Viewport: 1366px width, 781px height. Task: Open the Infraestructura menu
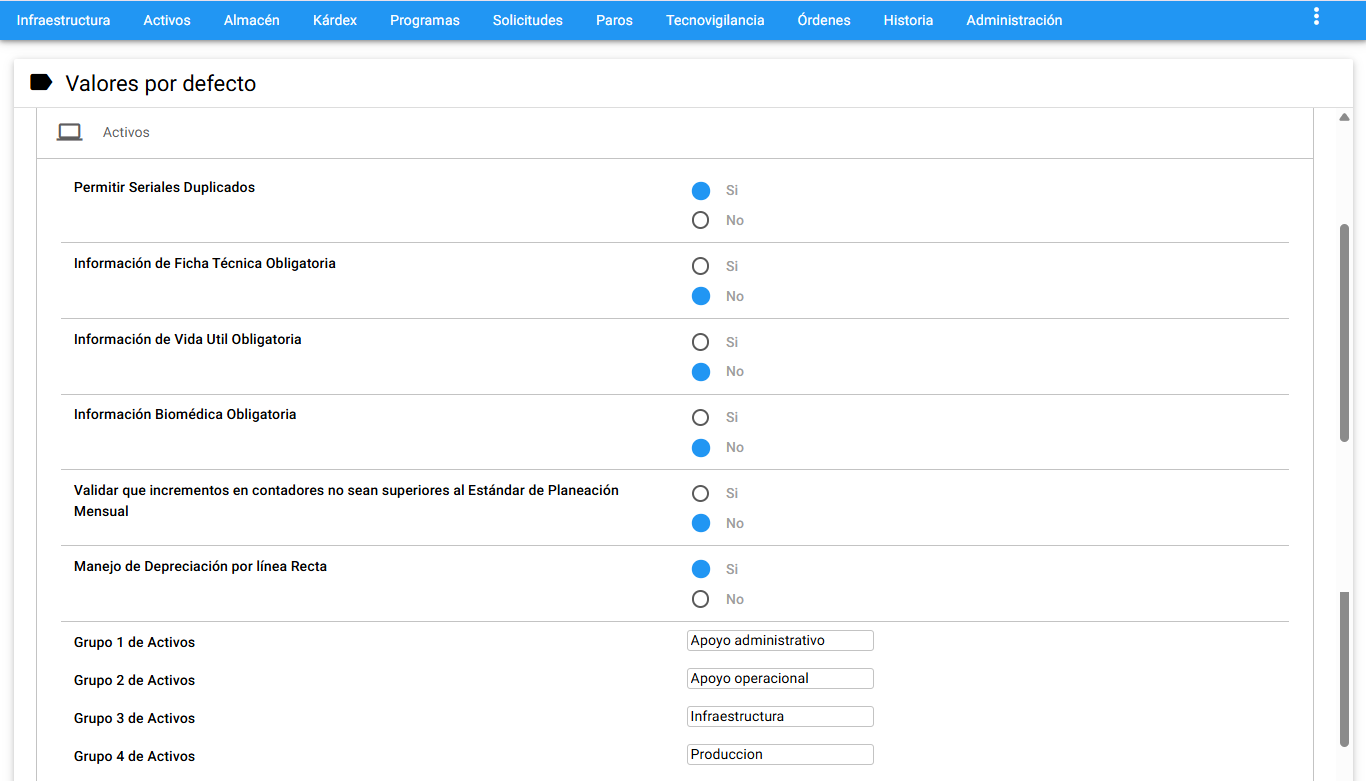click(63, 20)
